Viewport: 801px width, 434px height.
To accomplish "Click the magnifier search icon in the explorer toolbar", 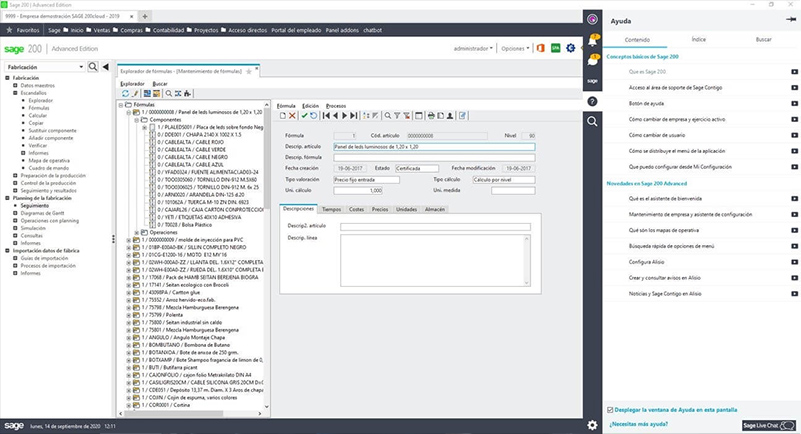I will pyautogui.click(x=169, y=93).
